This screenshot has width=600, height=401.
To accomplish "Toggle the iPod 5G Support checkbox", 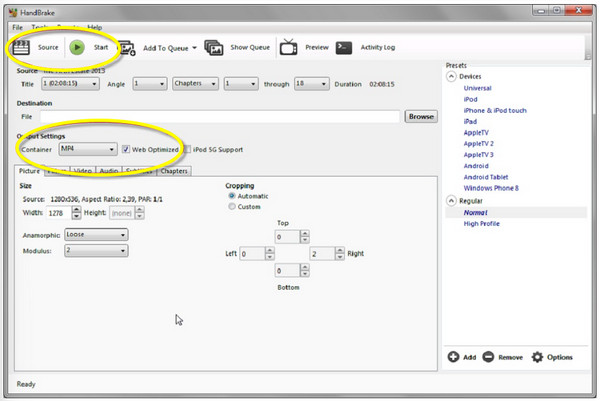I will click(x=188, y=149).
